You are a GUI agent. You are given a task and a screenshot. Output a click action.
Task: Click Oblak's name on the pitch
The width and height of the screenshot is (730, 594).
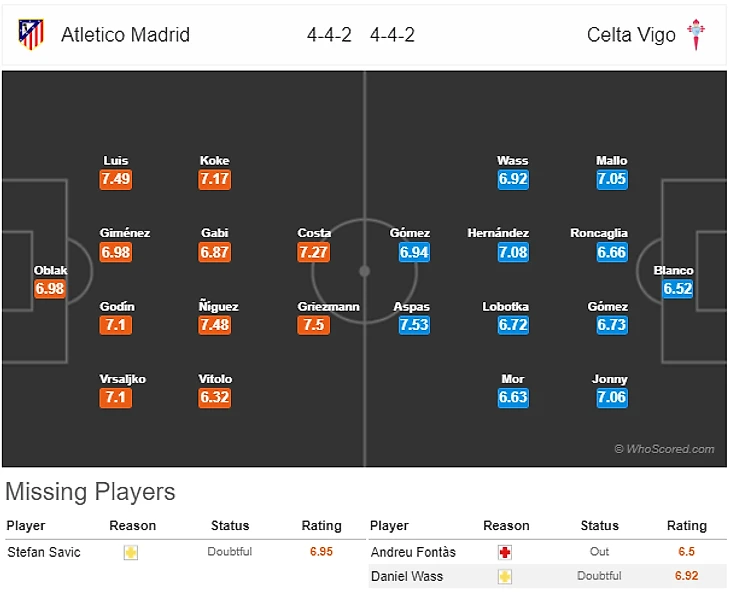[x=50, y=270]
